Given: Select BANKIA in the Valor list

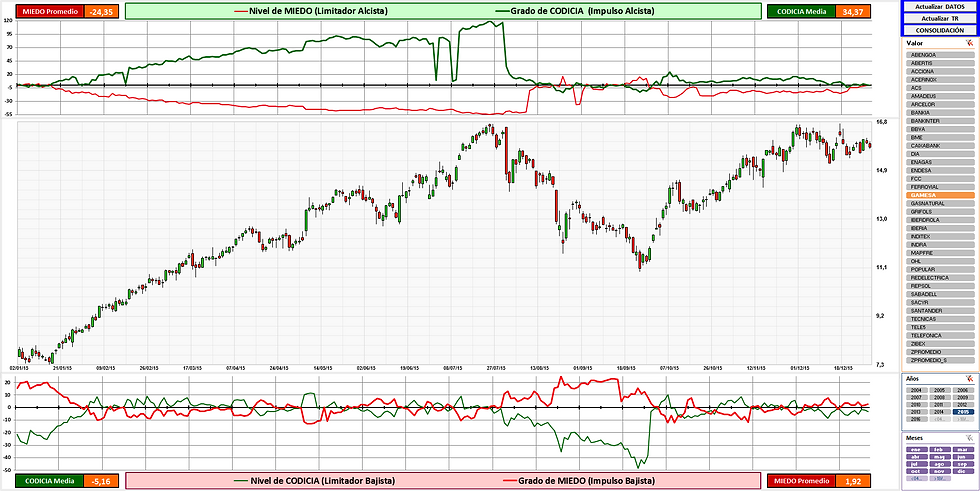Looking at the screenshot, I should coord(940,112).
